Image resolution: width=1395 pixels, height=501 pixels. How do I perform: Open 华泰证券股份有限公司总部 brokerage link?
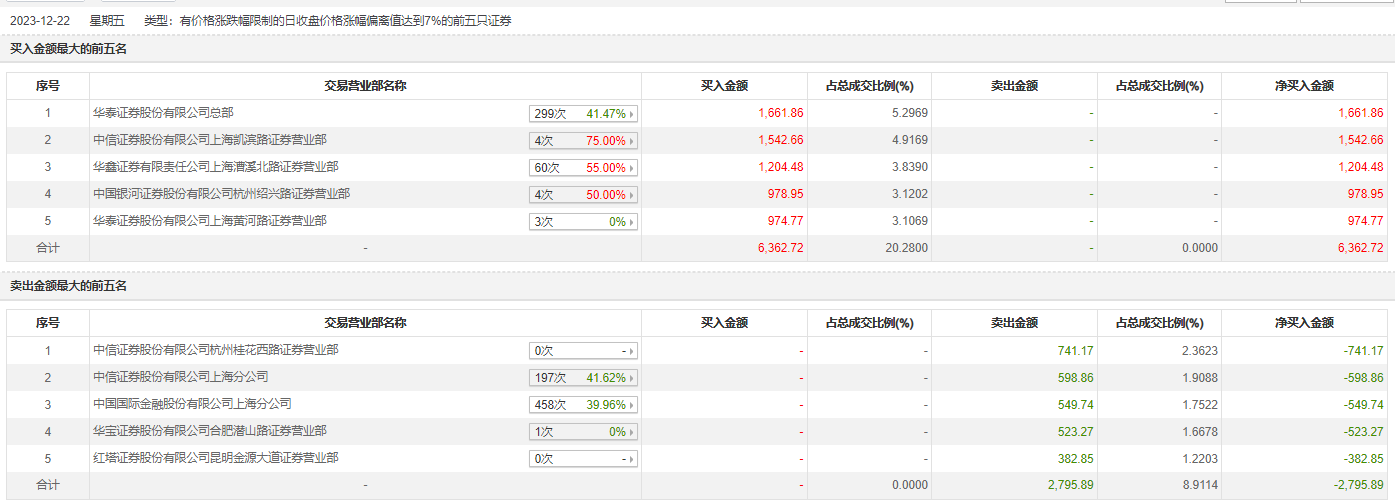[x=163, y=113]
